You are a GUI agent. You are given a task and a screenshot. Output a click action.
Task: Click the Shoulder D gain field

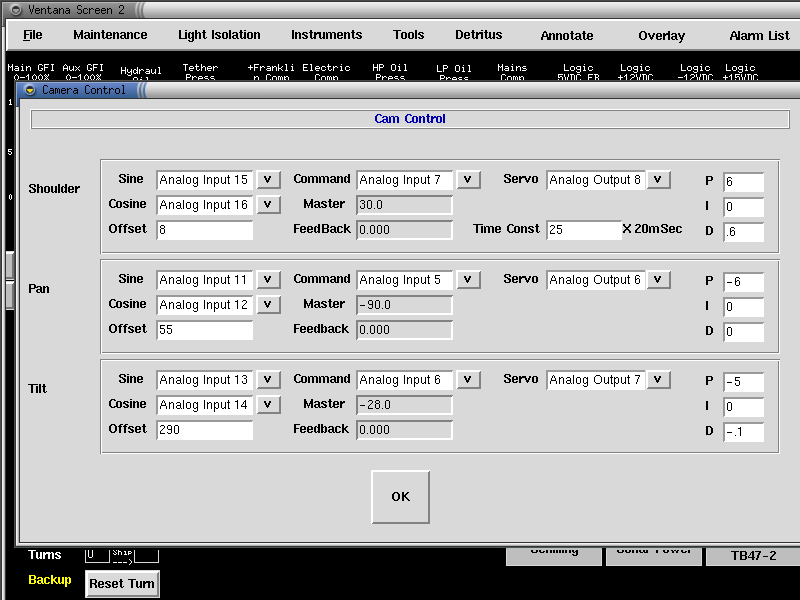(743, 232)
